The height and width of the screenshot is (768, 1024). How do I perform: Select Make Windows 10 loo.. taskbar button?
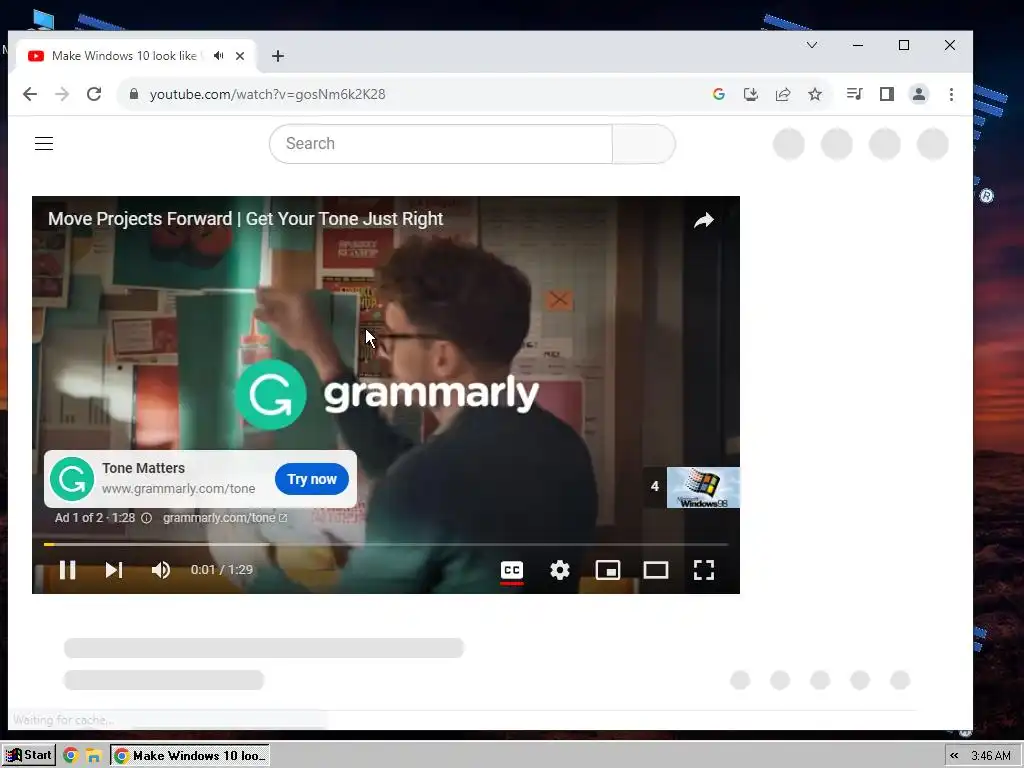click(190, 756)
